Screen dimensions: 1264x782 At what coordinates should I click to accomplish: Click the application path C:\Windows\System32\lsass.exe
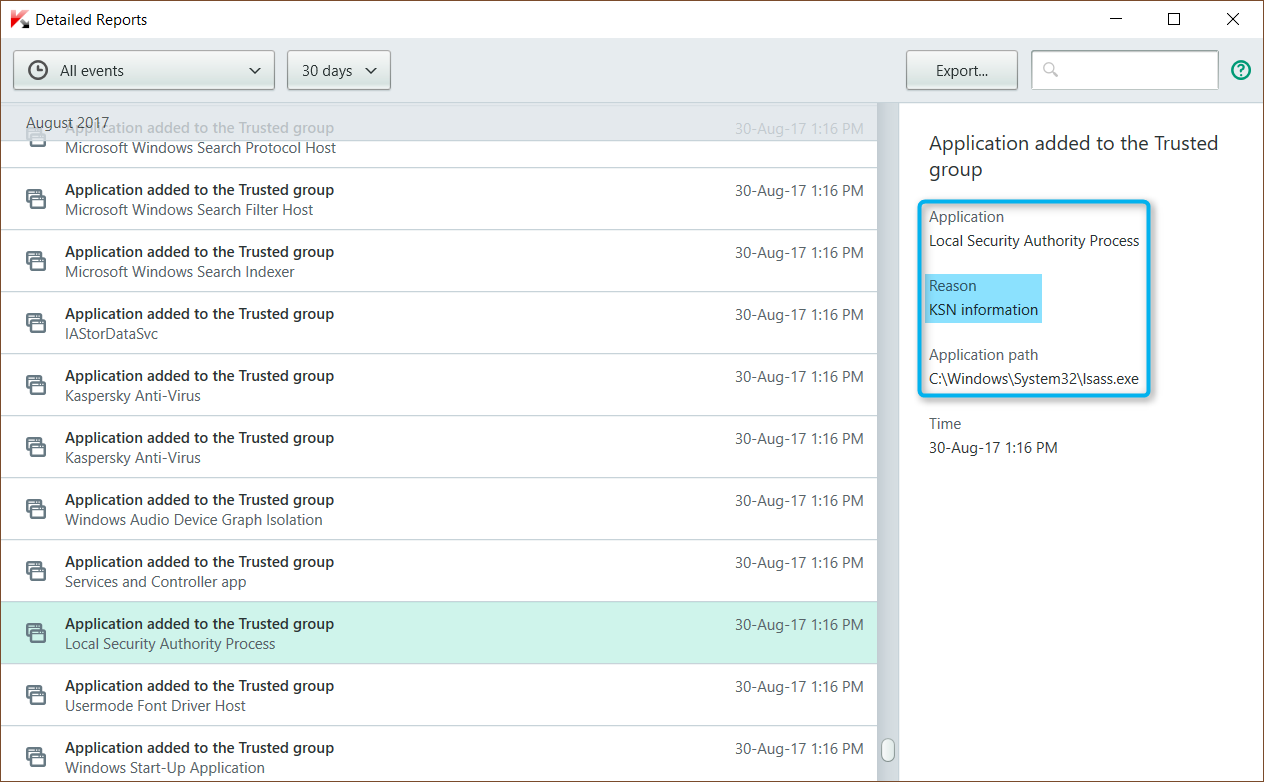point(1034,379)
